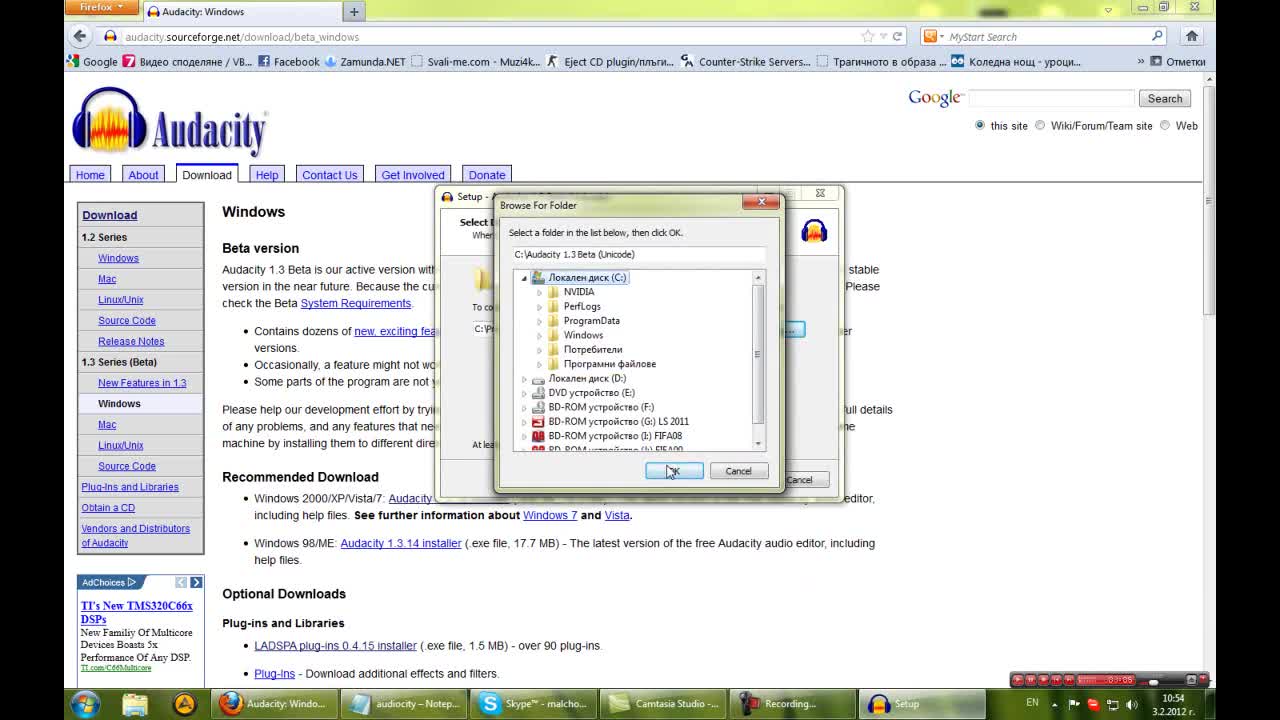
Task: Open the LADSPA plug-ins 0.4.15 installer link
Action: pyautogui.click(x=335, y=645)
